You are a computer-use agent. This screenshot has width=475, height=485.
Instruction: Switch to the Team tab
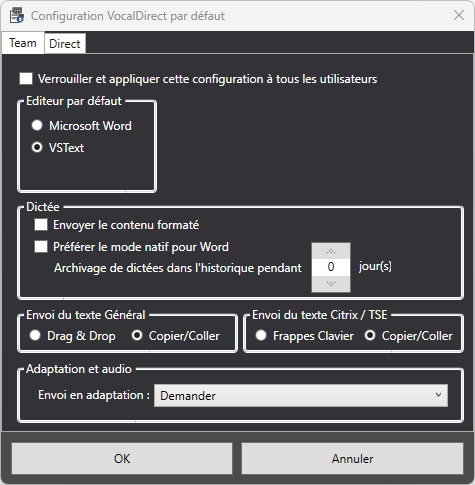(x=23, y=43)
